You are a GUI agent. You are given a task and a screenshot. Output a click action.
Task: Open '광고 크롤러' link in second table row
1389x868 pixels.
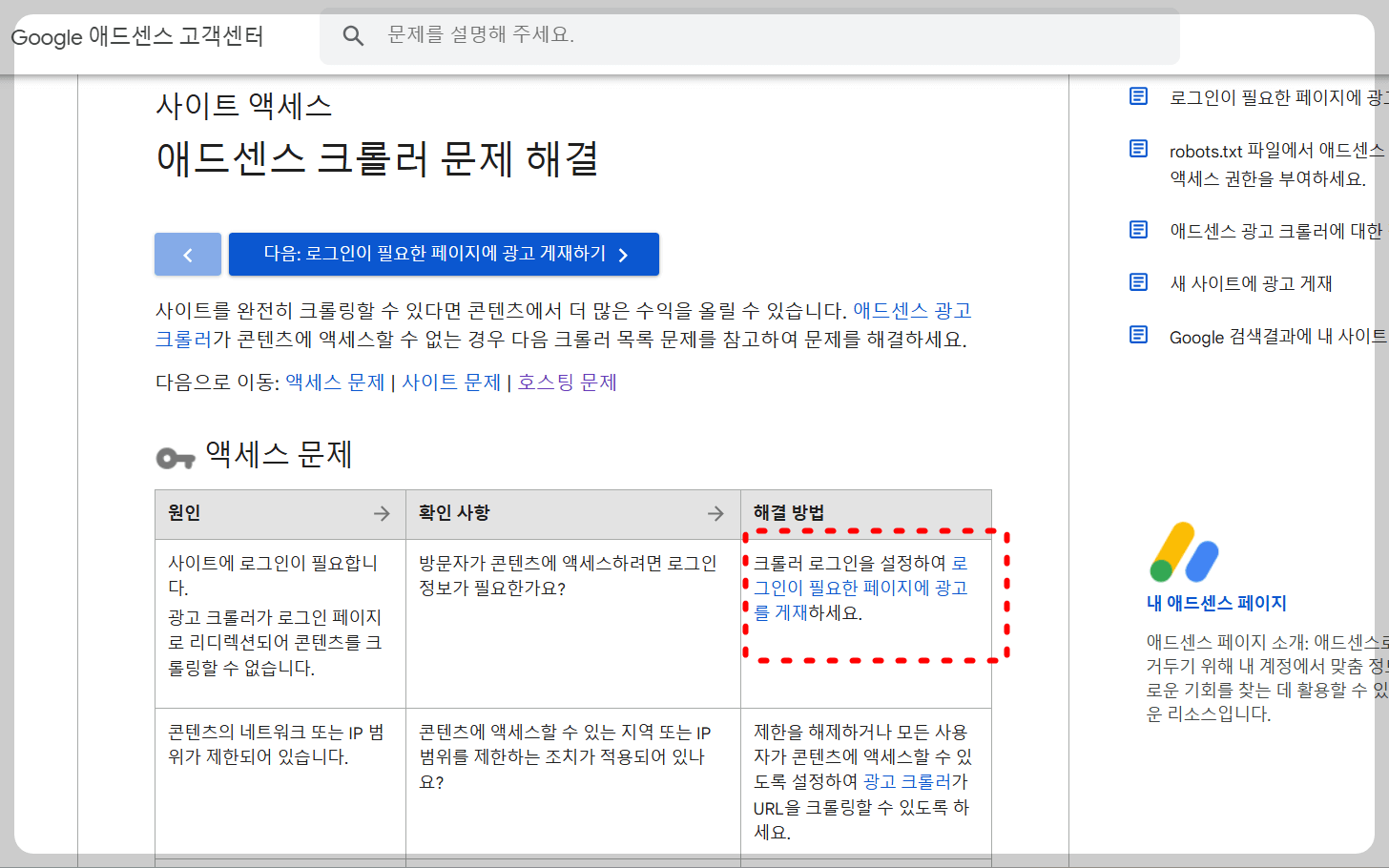907,781
